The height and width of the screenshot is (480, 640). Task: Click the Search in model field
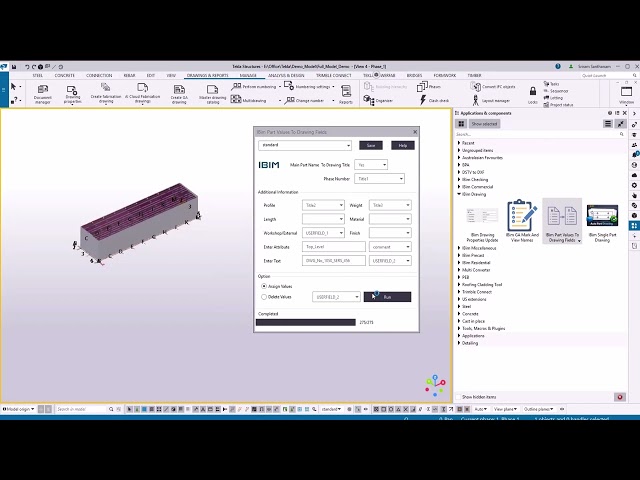click(x=82, y=409)
